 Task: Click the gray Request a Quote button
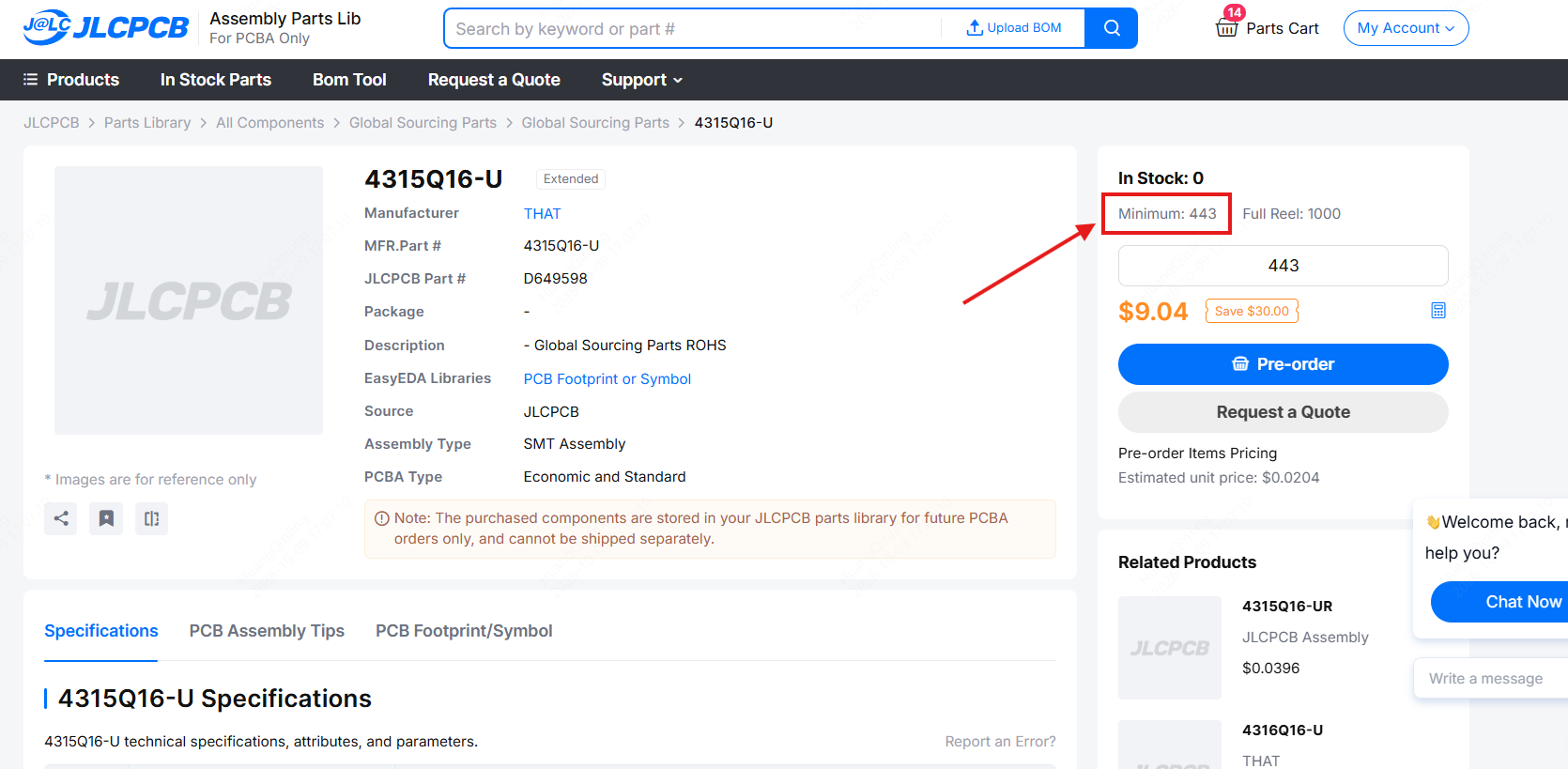tap(1283, 412)
